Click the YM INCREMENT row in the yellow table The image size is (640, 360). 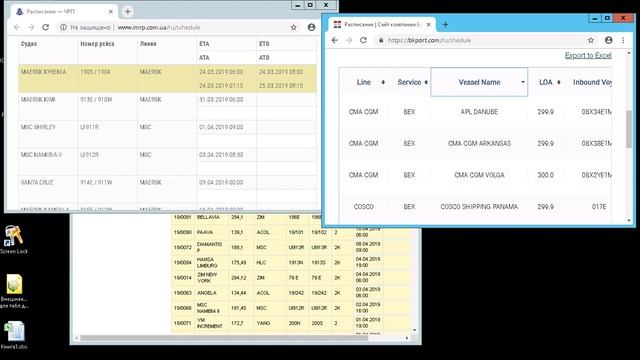point(291,323)
